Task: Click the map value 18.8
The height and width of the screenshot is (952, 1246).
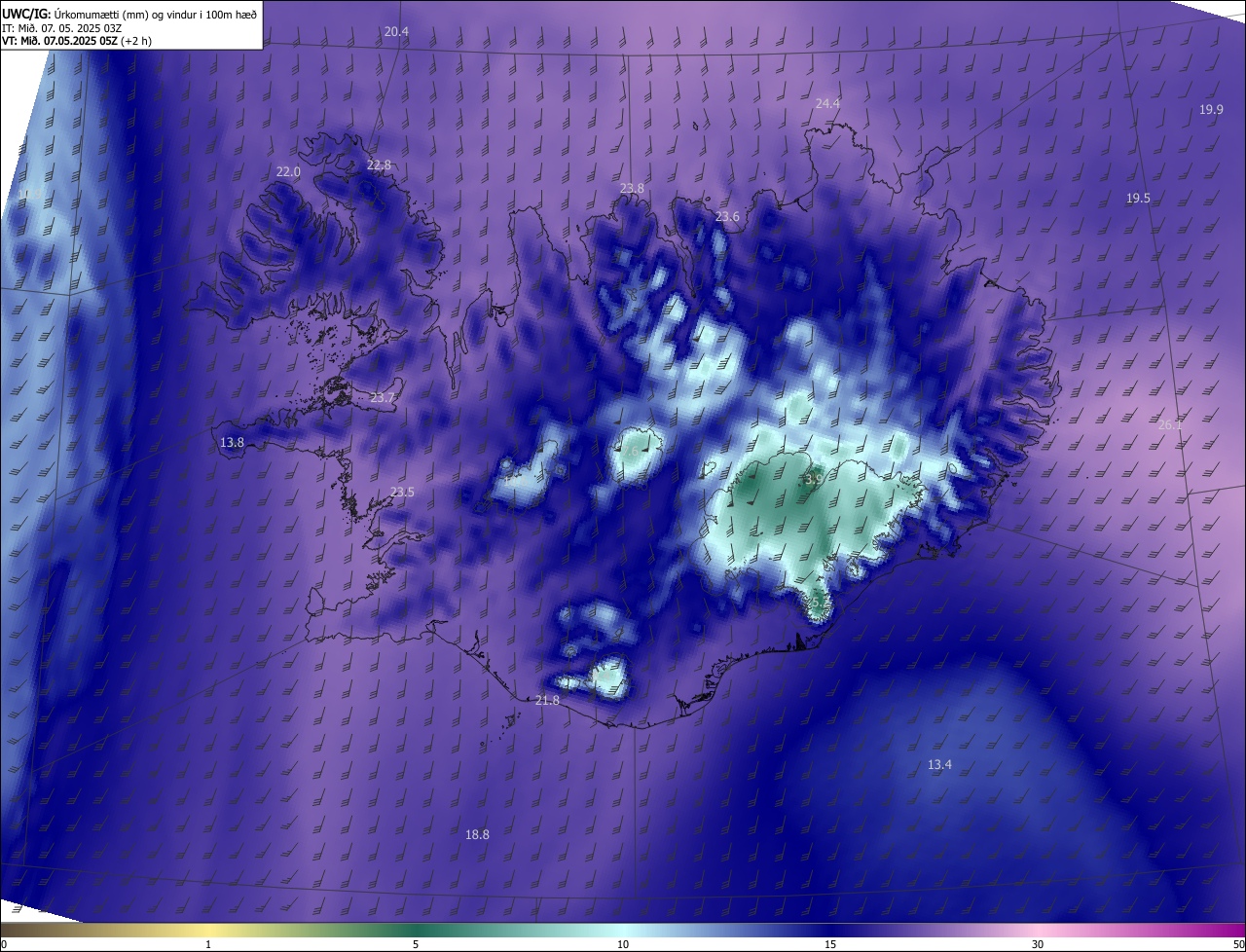Action: tap(477, 834)
